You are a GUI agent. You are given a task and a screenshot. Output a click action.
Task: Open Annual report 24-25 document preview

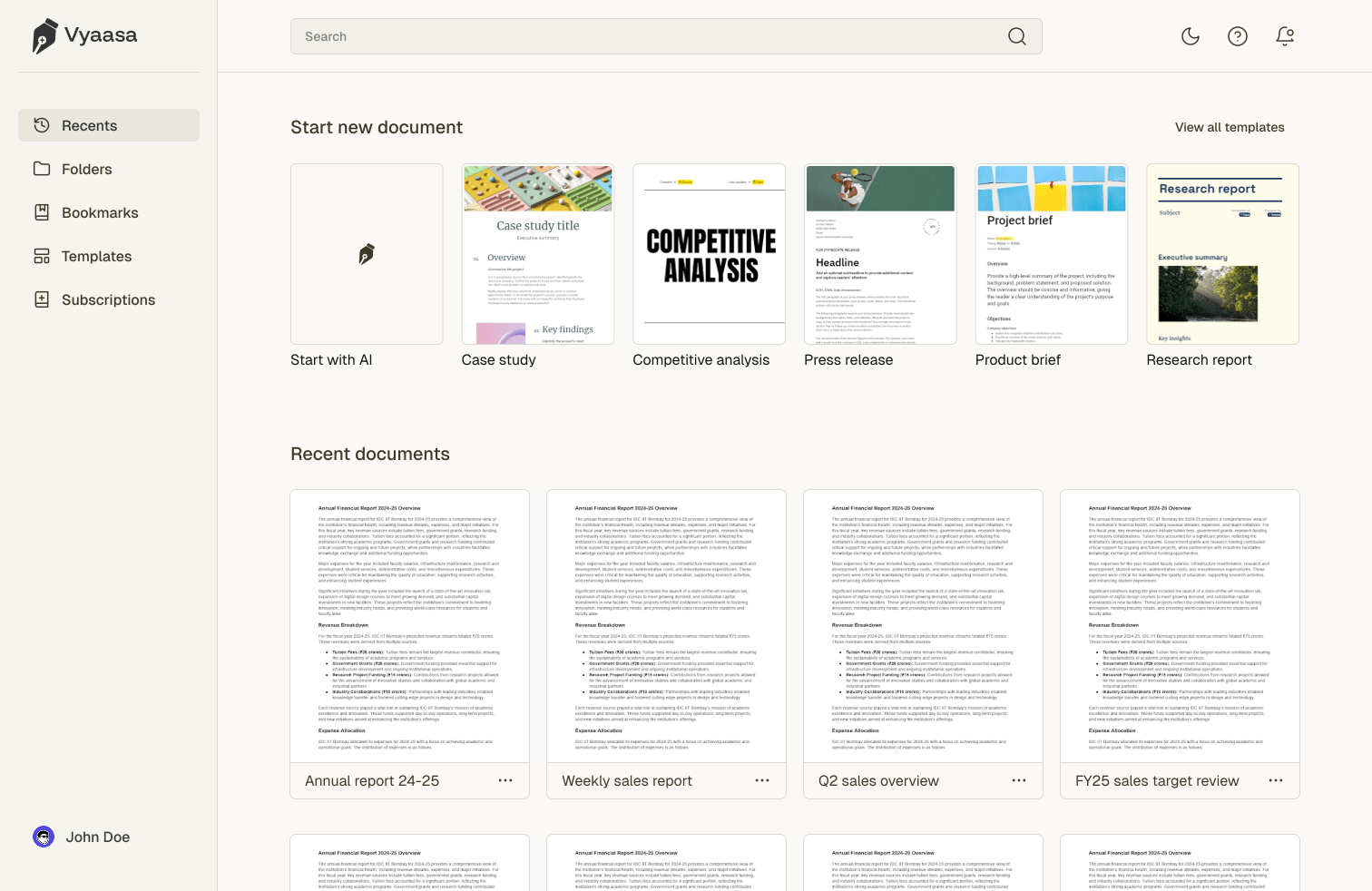click(x=409, y=626)
